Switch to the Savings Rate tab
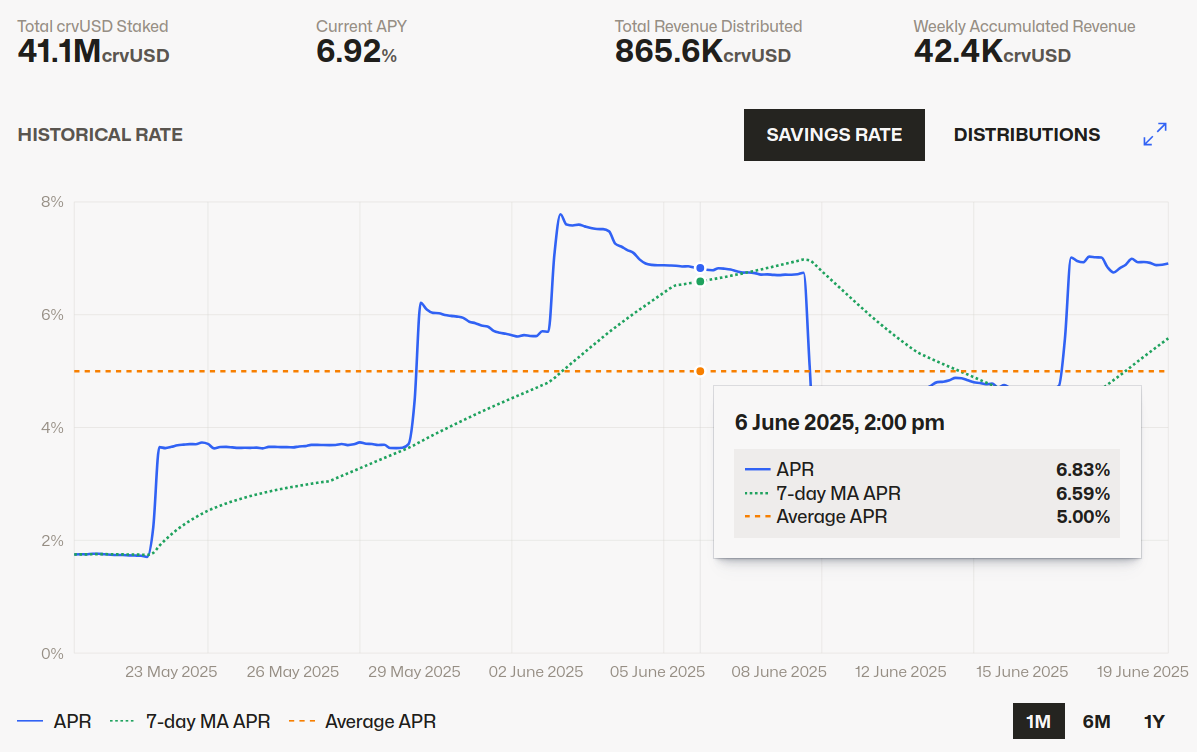 pos(834,135)
